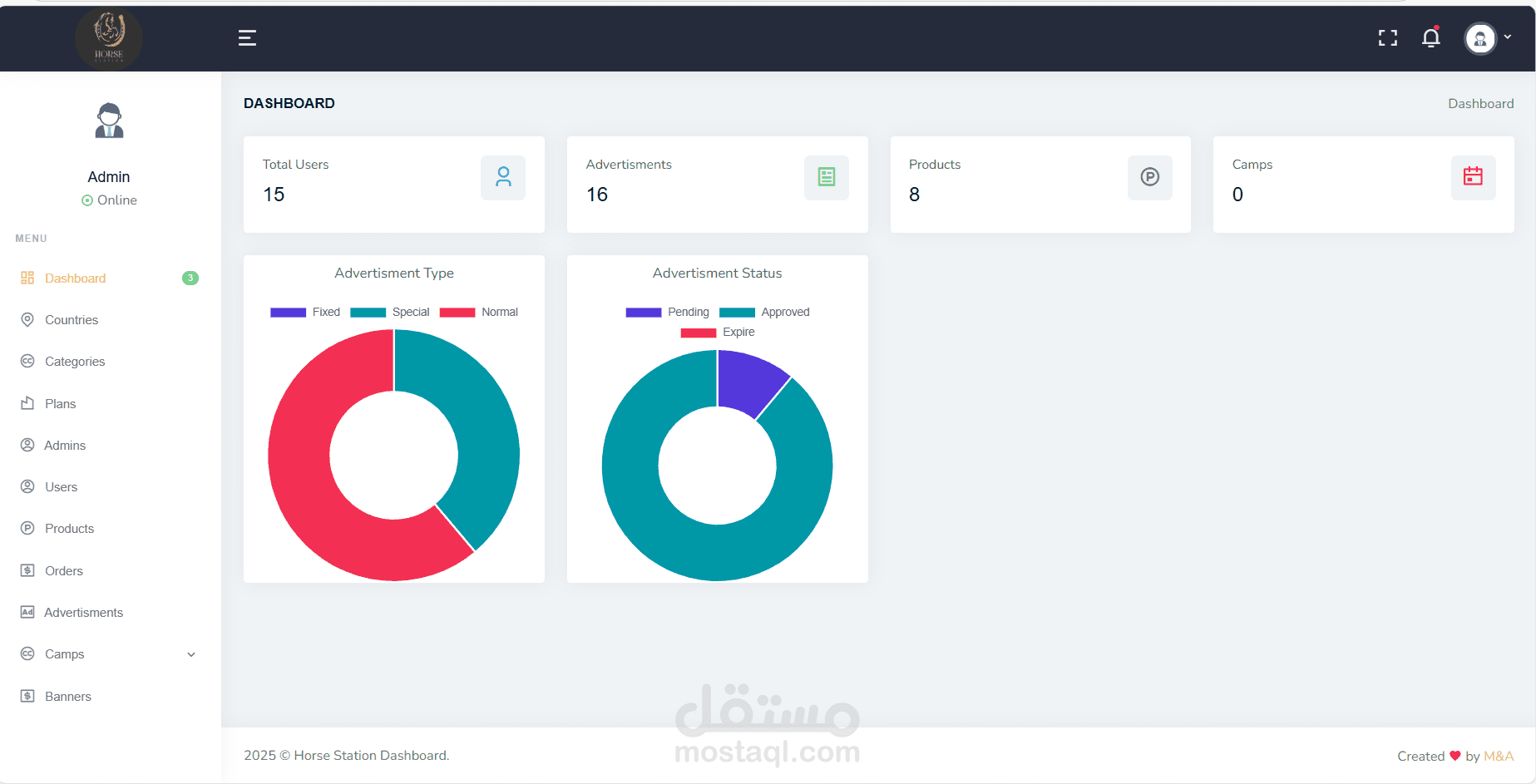The image size is (1536, 784).
Task: Click the Countries location pin icon
Action: (27, 320)
